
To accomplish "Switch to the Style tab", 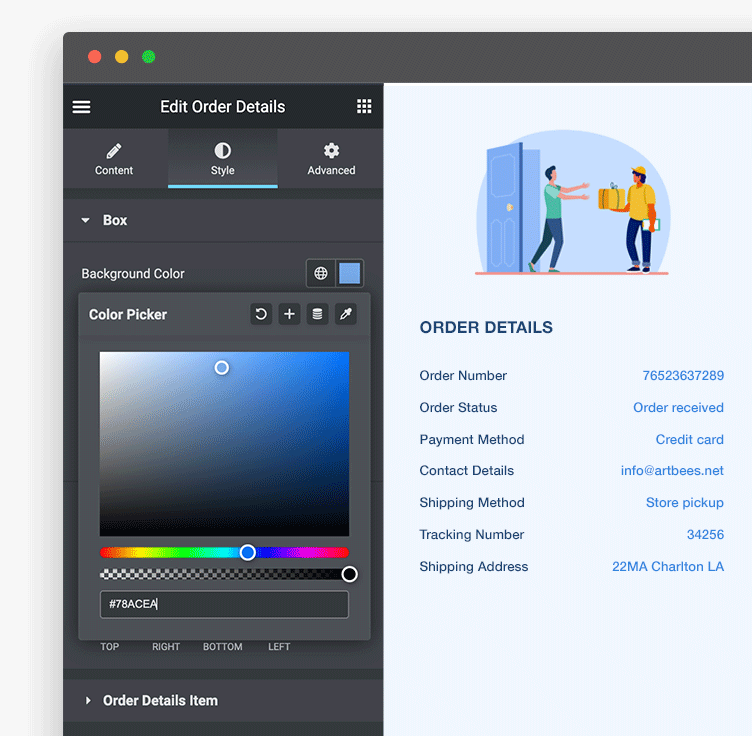I will tap(222, 159).
